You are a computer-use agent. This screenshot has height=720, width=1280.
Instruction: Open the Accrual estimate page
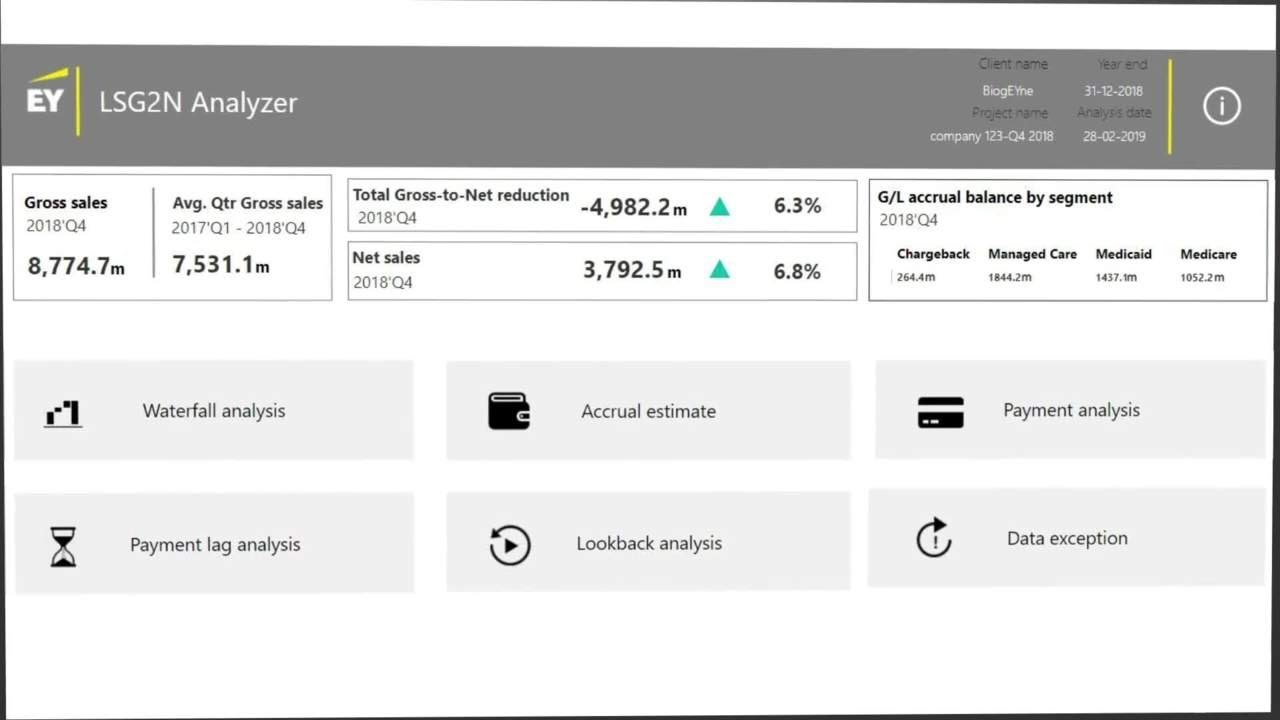coord(648,410)
